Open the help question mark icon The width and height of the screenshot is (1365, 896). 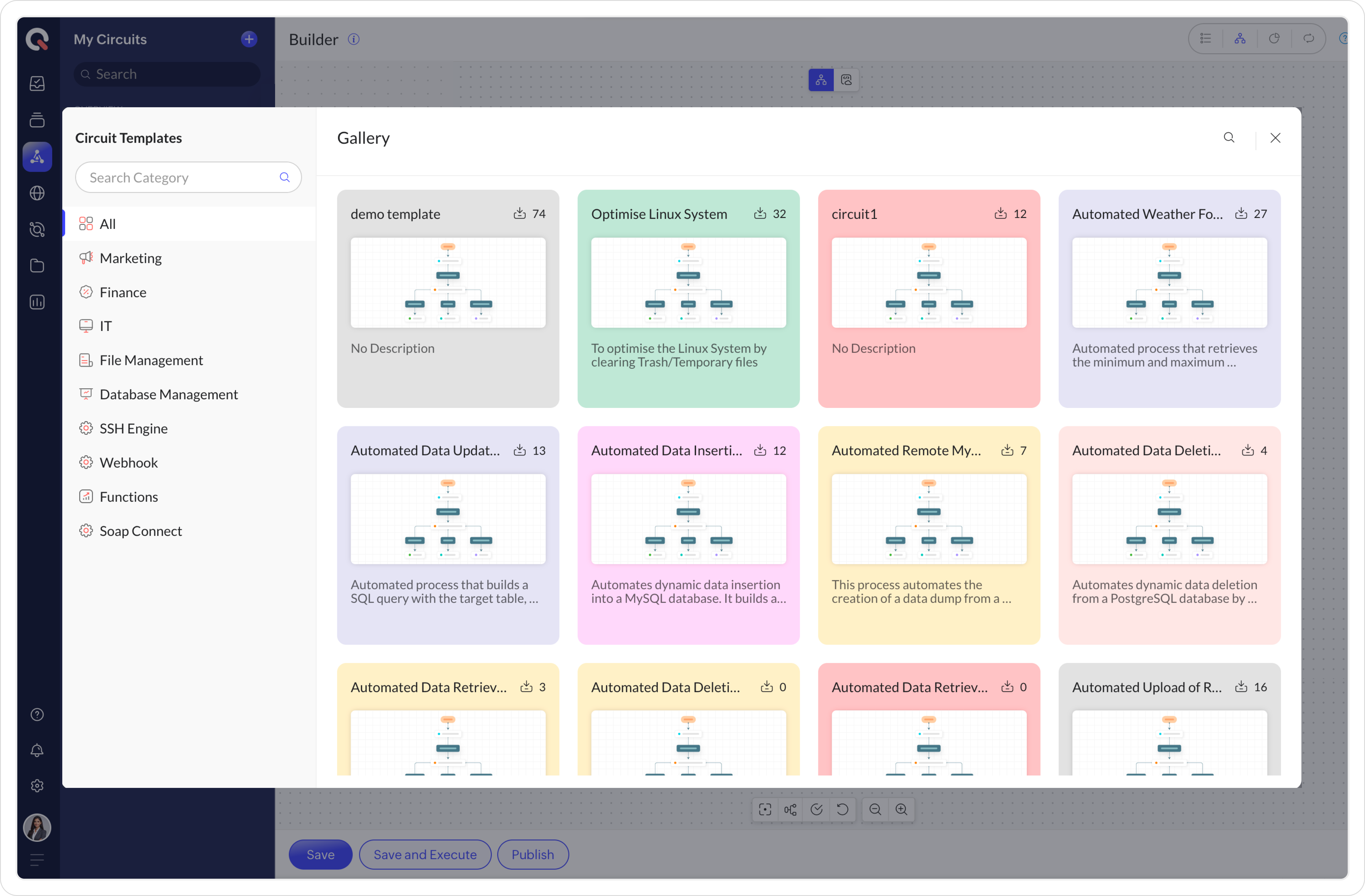pyautogui.click(x=37, y=714)
